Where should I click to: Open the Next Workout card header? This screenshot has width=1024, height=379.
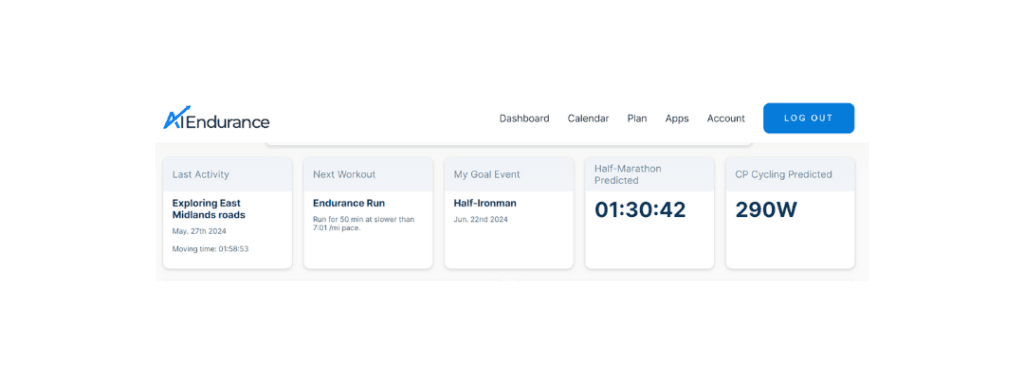tap(368, 174)
